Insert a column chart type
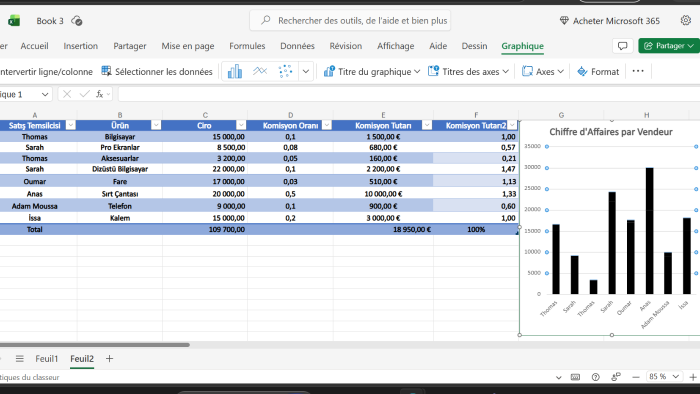 click(x=235, y=71)
